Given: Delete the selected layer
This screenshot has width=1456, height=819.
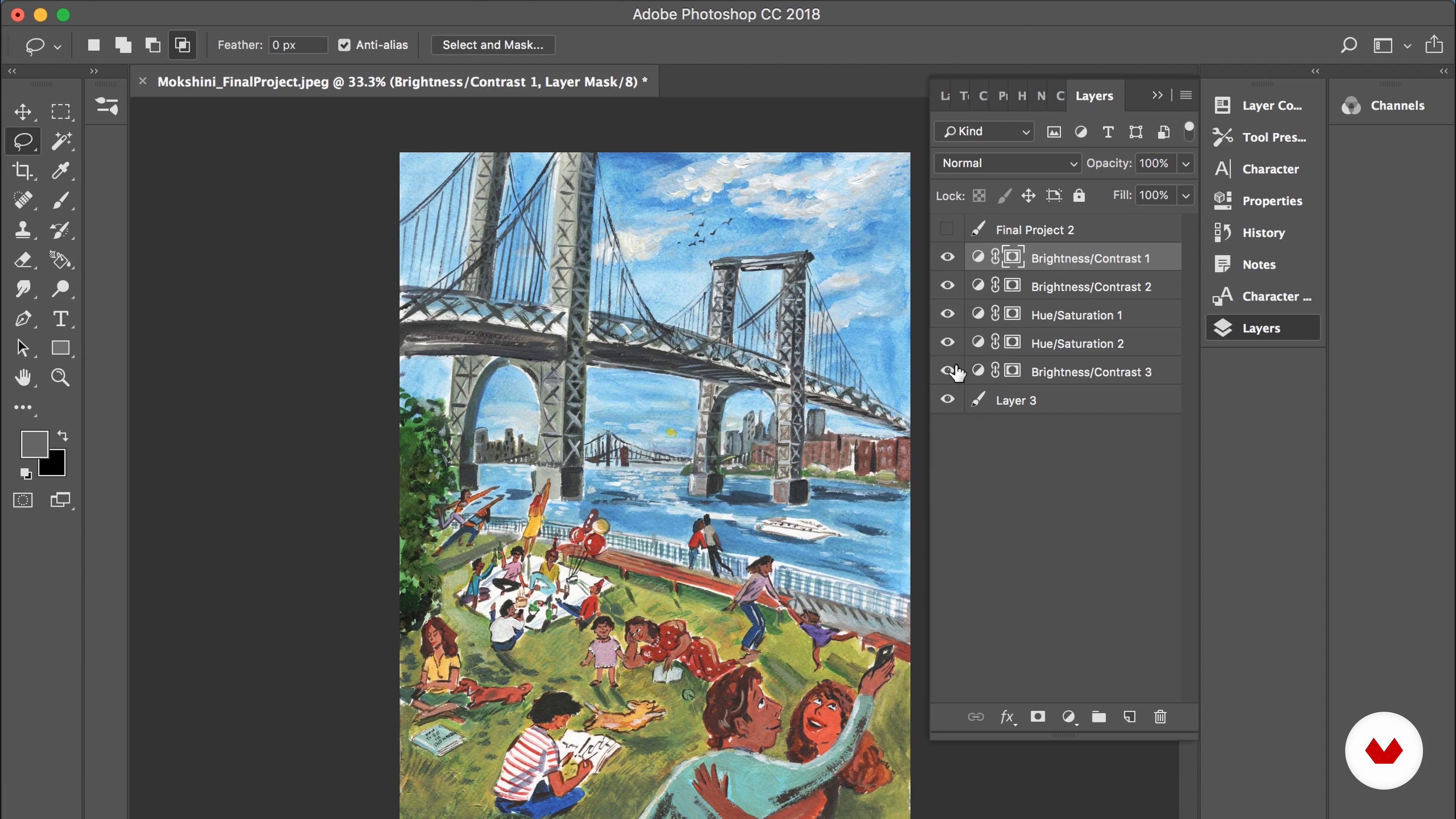Looking at the screenshot, I should (1160, 717).
